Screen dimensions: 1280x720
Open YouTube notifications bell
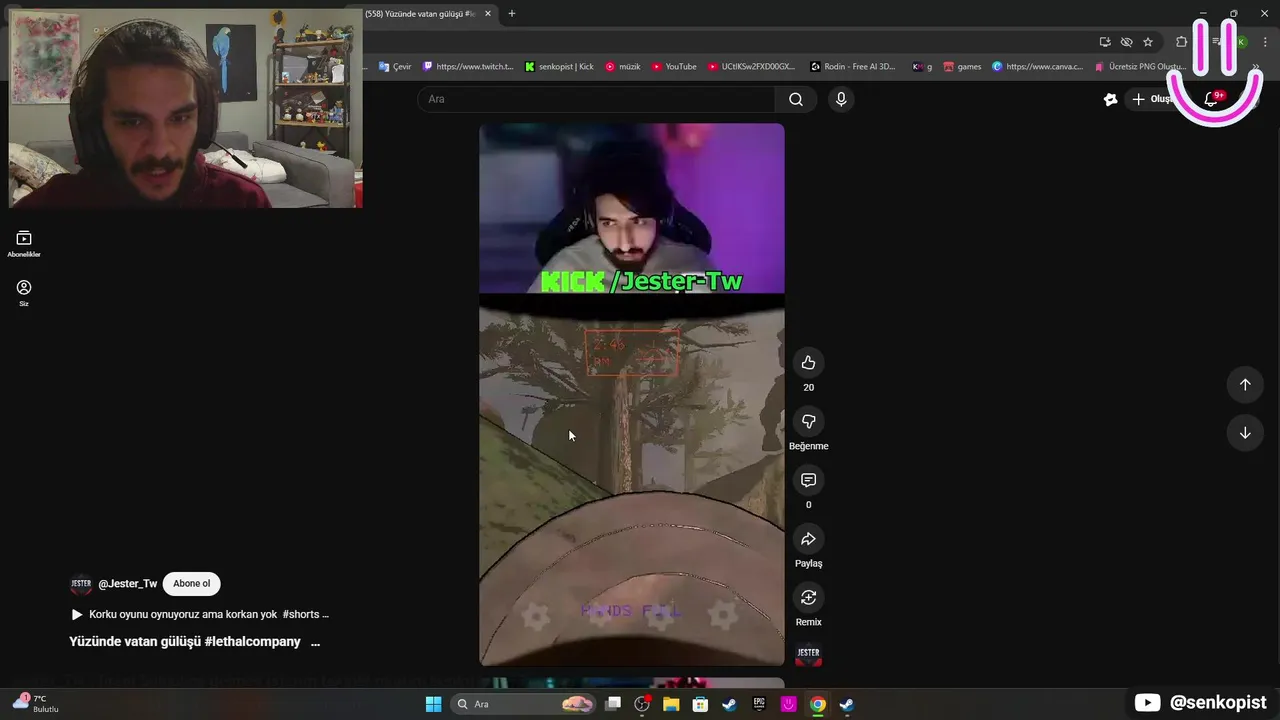[x=1211, y=99]
